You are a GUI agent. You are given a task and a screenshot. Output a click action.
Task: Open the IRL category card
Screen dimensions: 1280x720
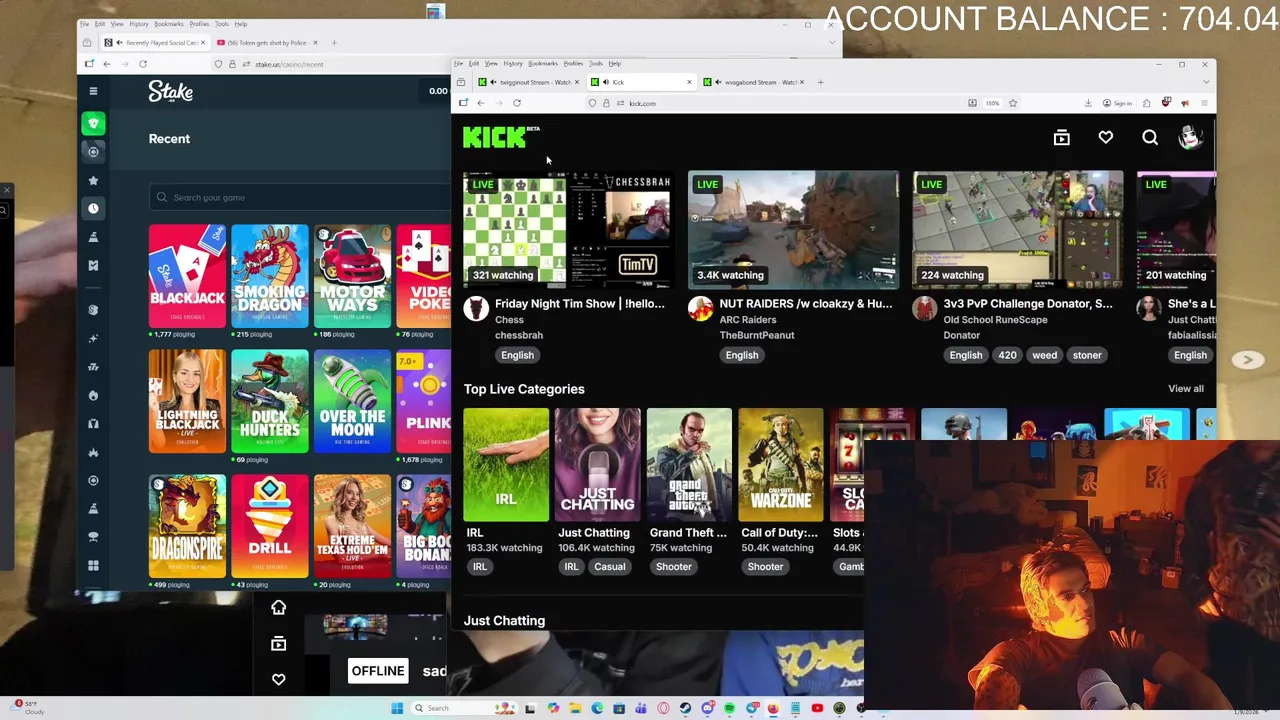(x=506, y=465)
